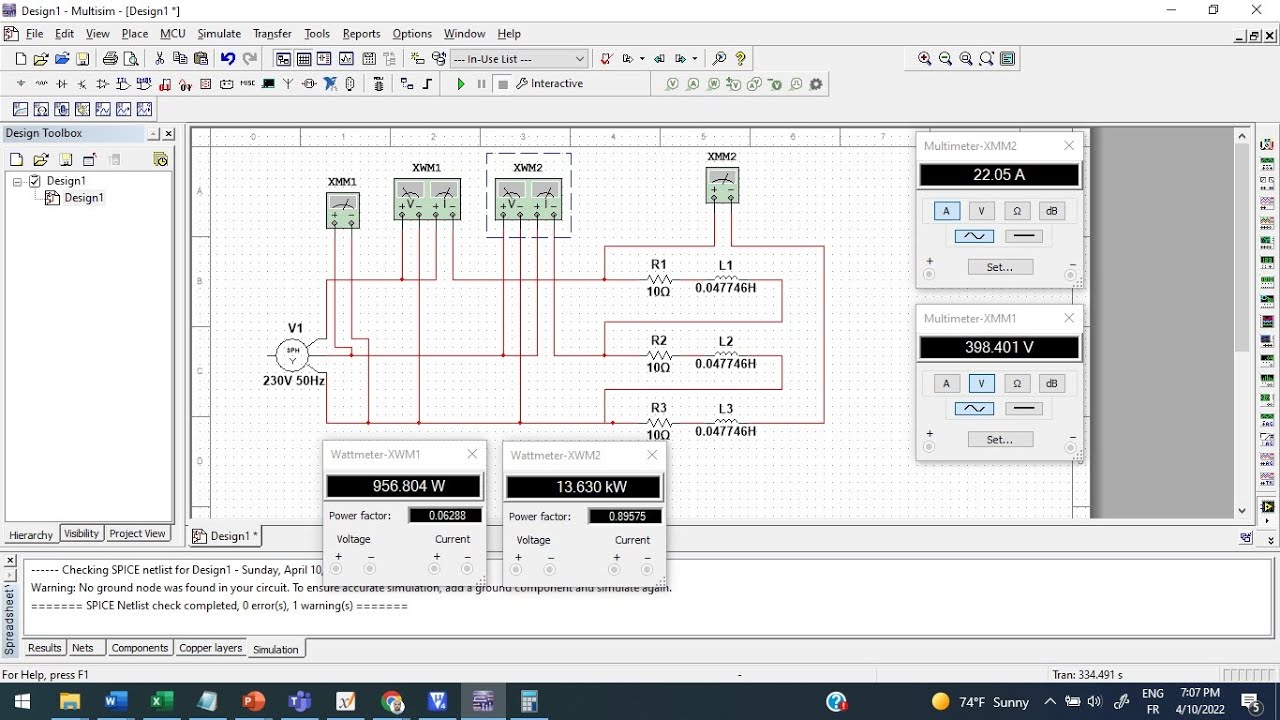
Task: Collapse the Design1 tree node
Action: (17, 181)
